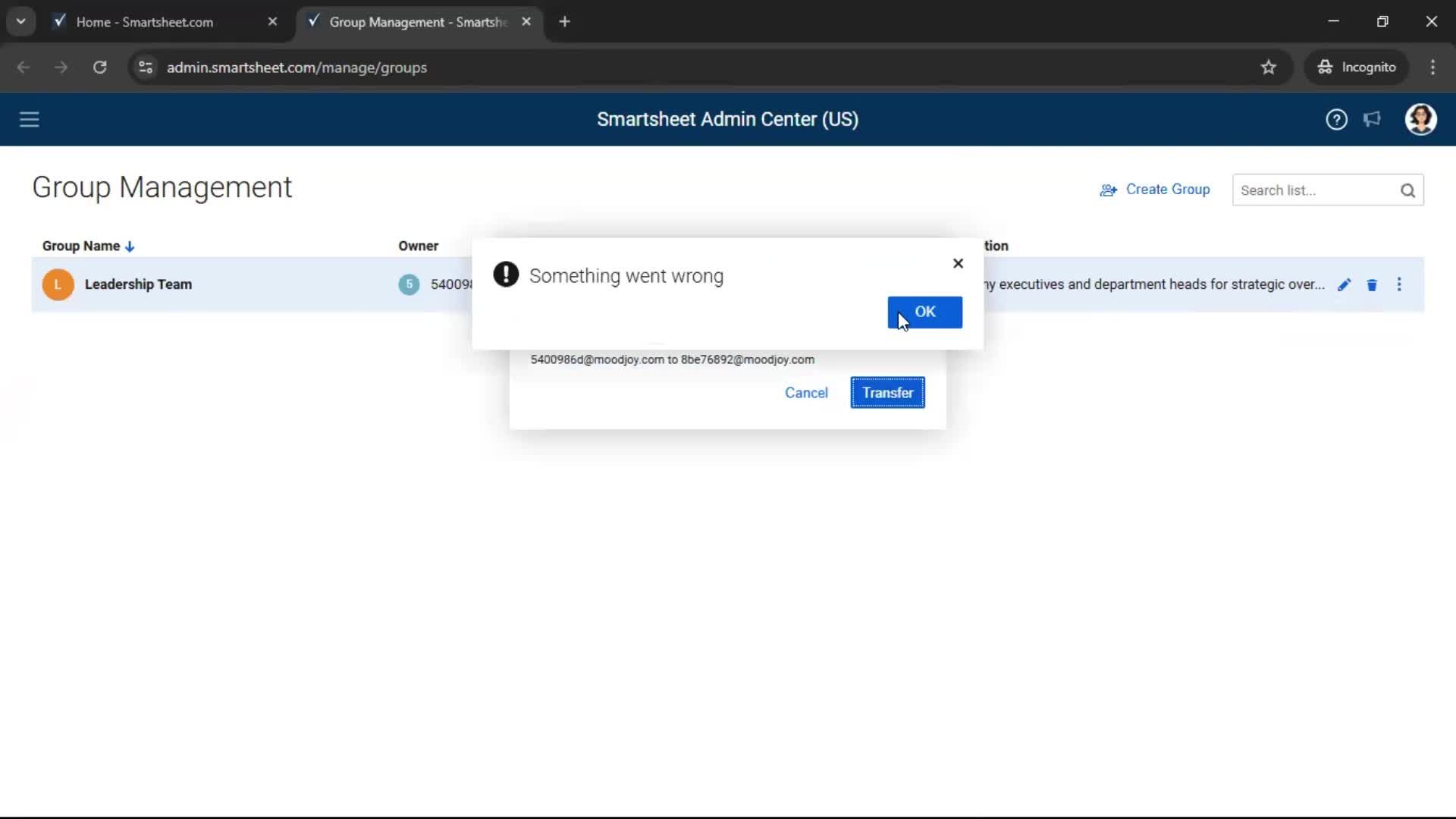Image resolution: width=1456 pixels, height=819 pixels.
Task: Open the Chrome three-dot menu
Action: click(x=1433, y=67)
